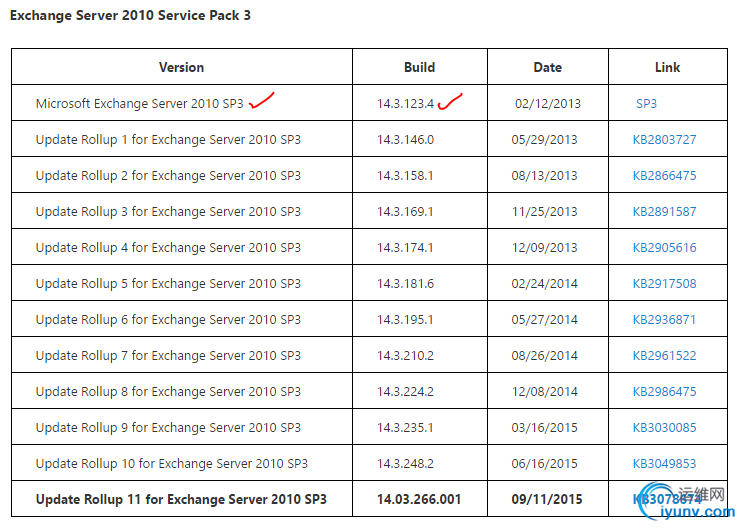The width and height of the screenshot is (741, 528).
Task: Select 'Update Rollup 5 for Exchange Server 2010 SP3'
Action: [x=168, y=284]
